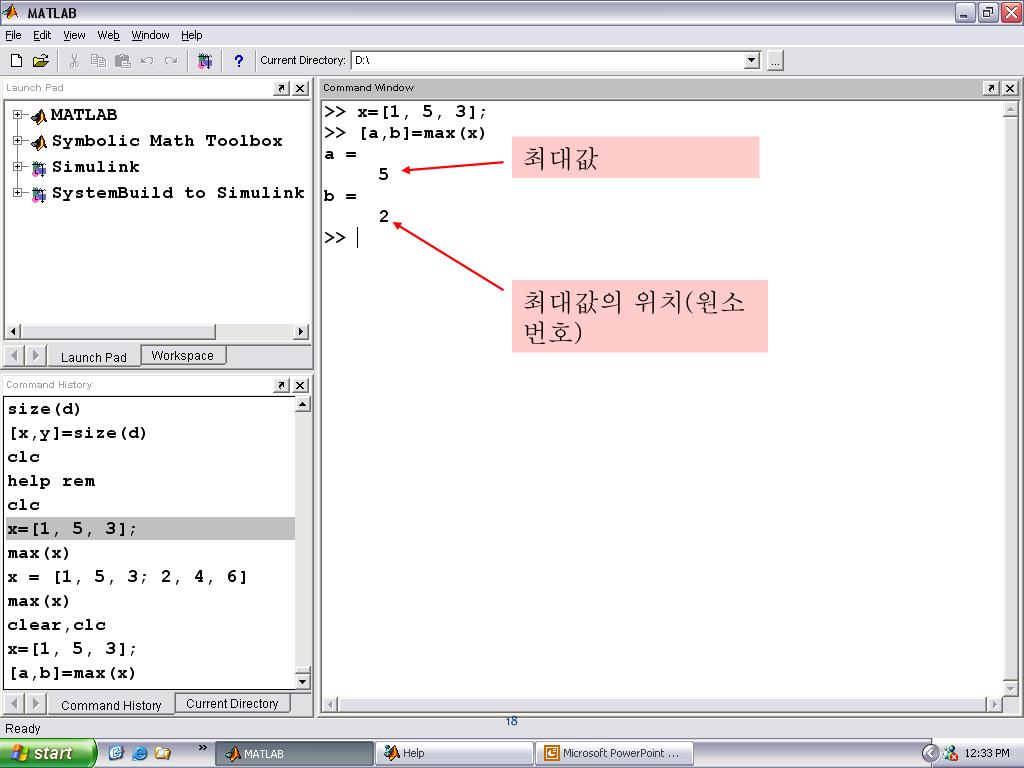Click the network tray icon
This screenshot has width=1024, height=768.
tap(950, 753)
